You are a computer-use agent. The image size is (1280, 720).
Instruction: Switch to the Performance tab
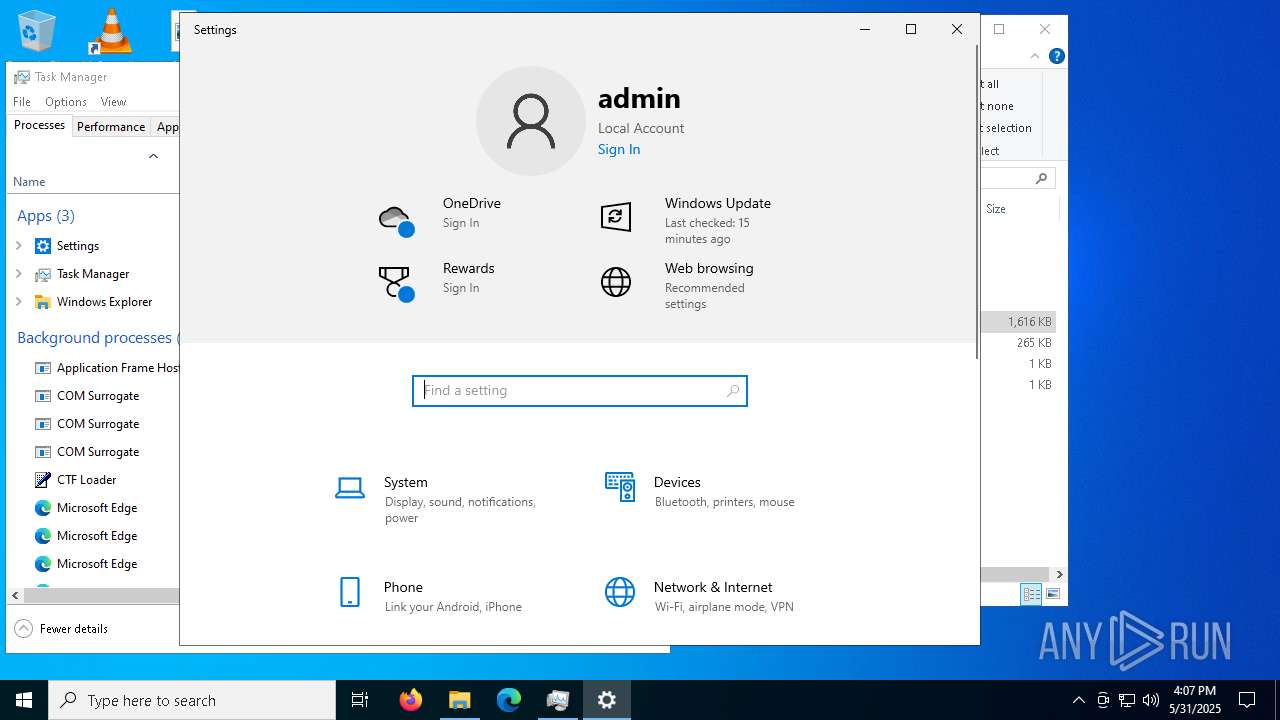tap(111, 127)
